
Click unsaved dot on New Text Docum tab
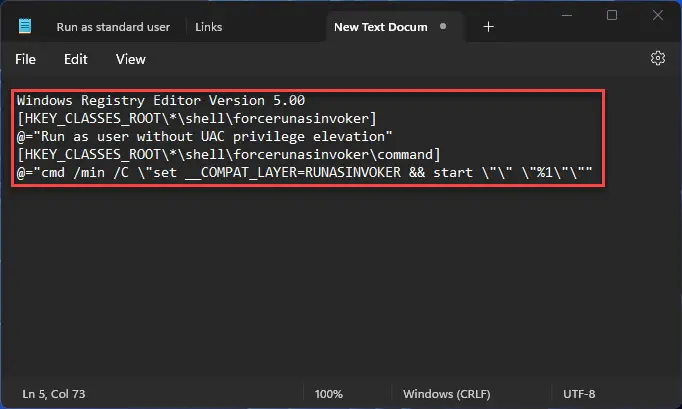pyautogui.click(x=442, y=27)
